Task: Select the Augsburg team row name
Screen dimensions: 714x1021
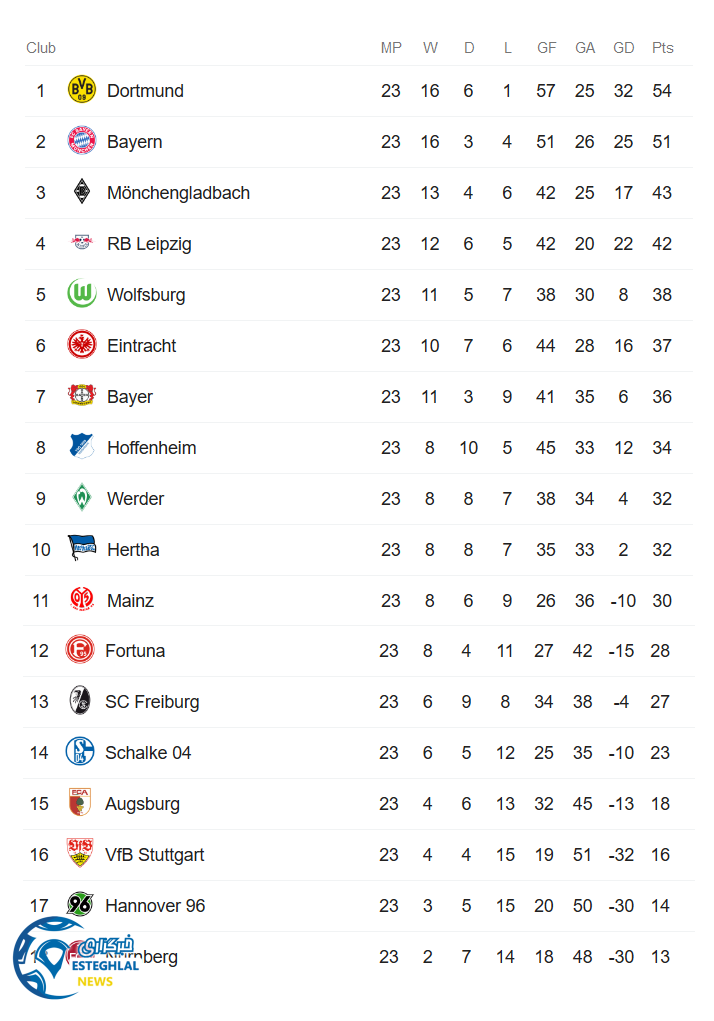Action: pyautogui.click(x=142, y=804)
